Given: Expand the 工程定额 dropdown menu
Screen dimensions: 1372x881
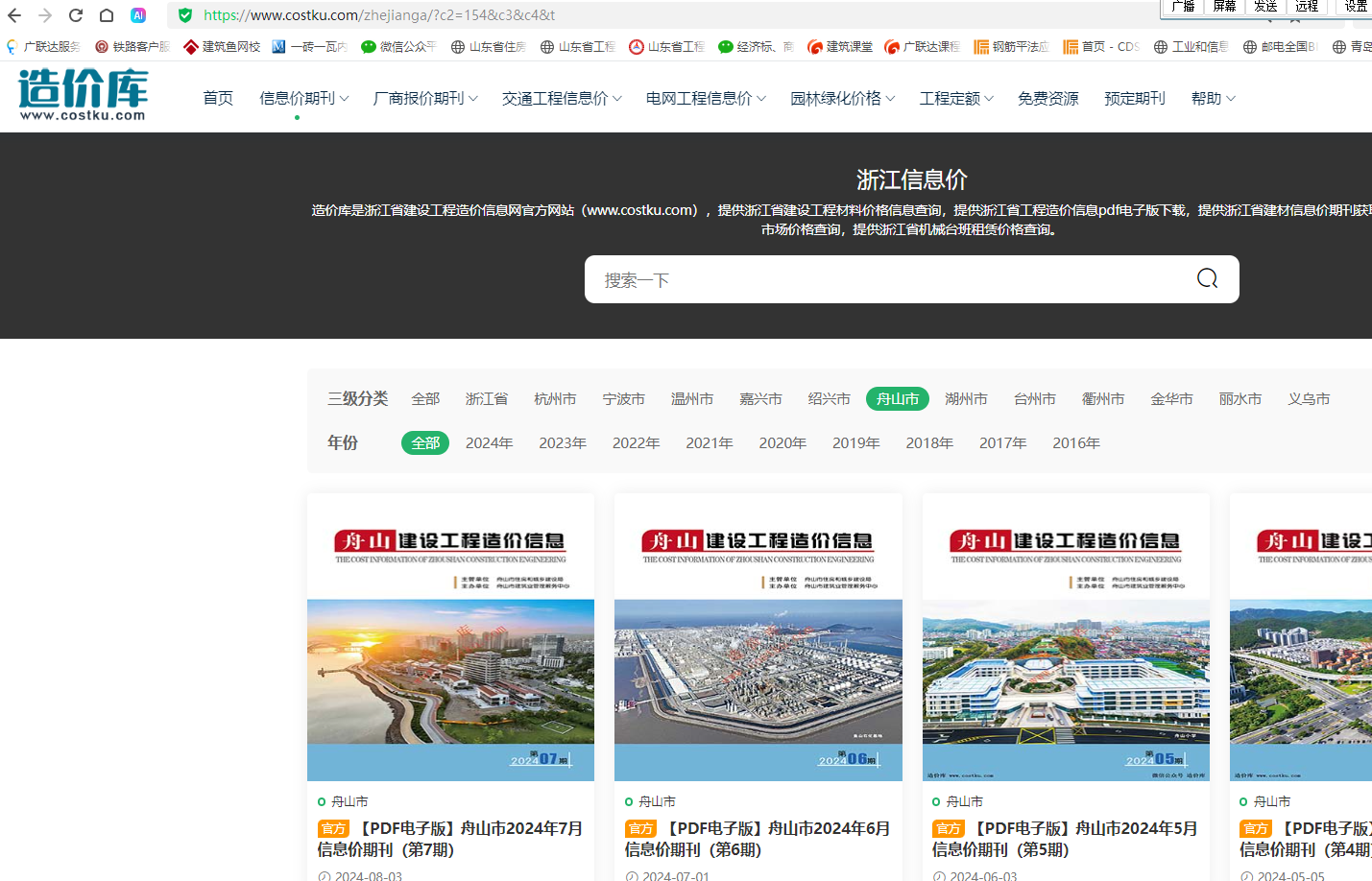Looking at the screenshot, I should click(957, 98).
